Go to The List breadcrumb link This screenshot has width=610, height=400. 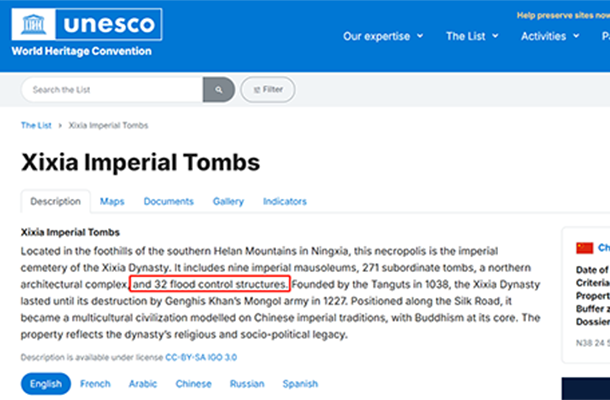point(36,126)
